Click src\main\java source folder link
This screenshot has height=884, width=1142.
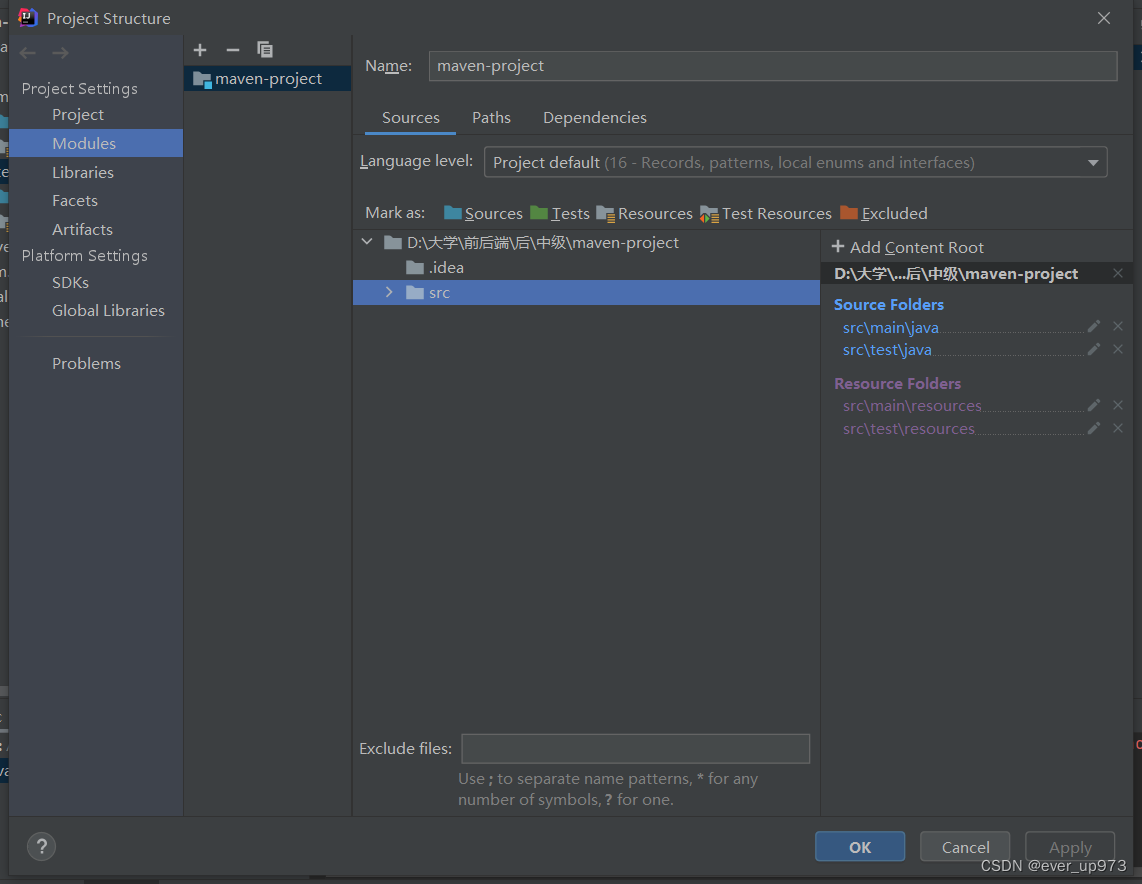click(890, 328)
